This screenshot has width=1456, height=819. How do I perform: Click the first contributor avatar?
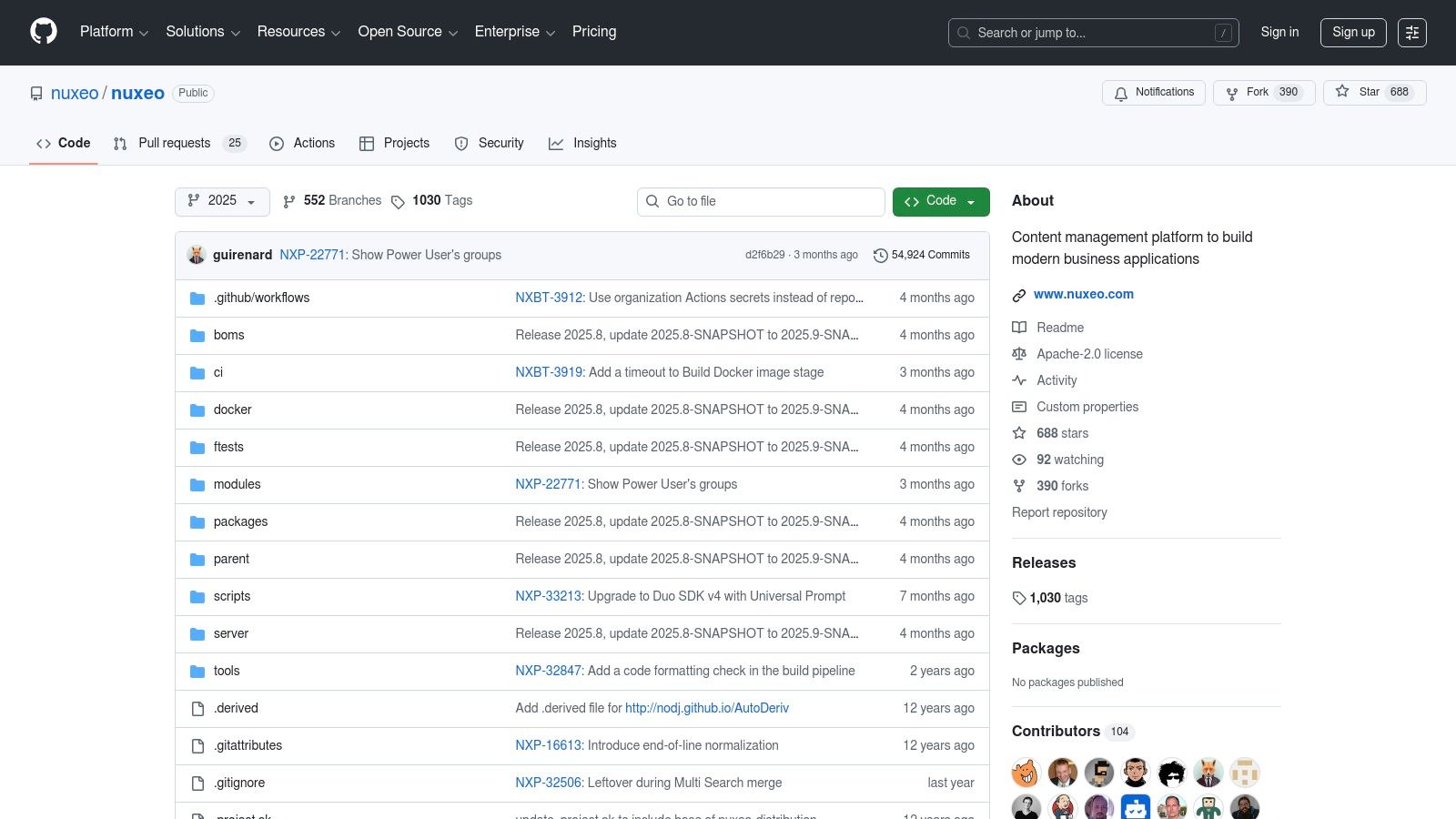[1026, 772]
